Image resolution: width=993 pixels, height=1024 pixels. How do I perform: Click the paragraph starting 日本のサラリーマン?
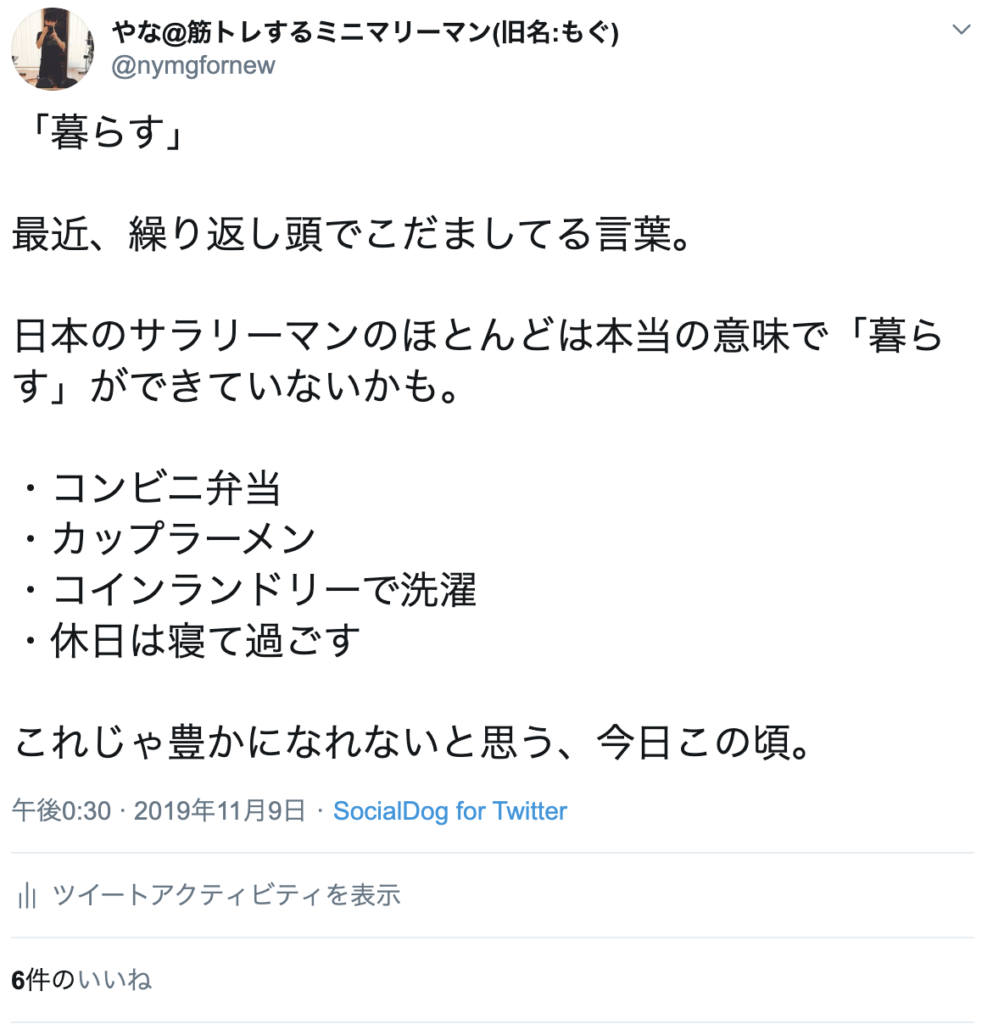[x=479, y=360]
